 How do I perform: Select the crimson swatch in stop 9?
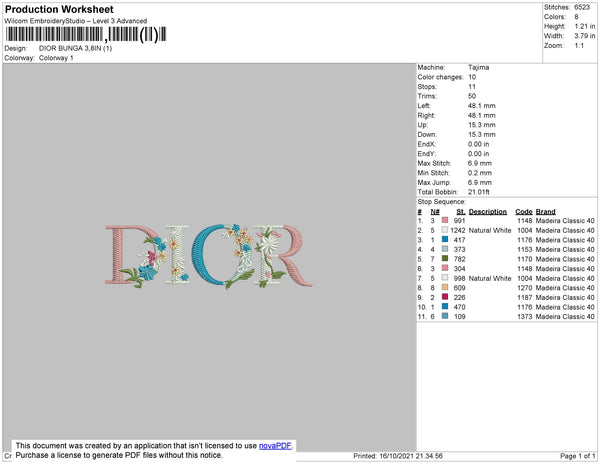tap(445, 297)
